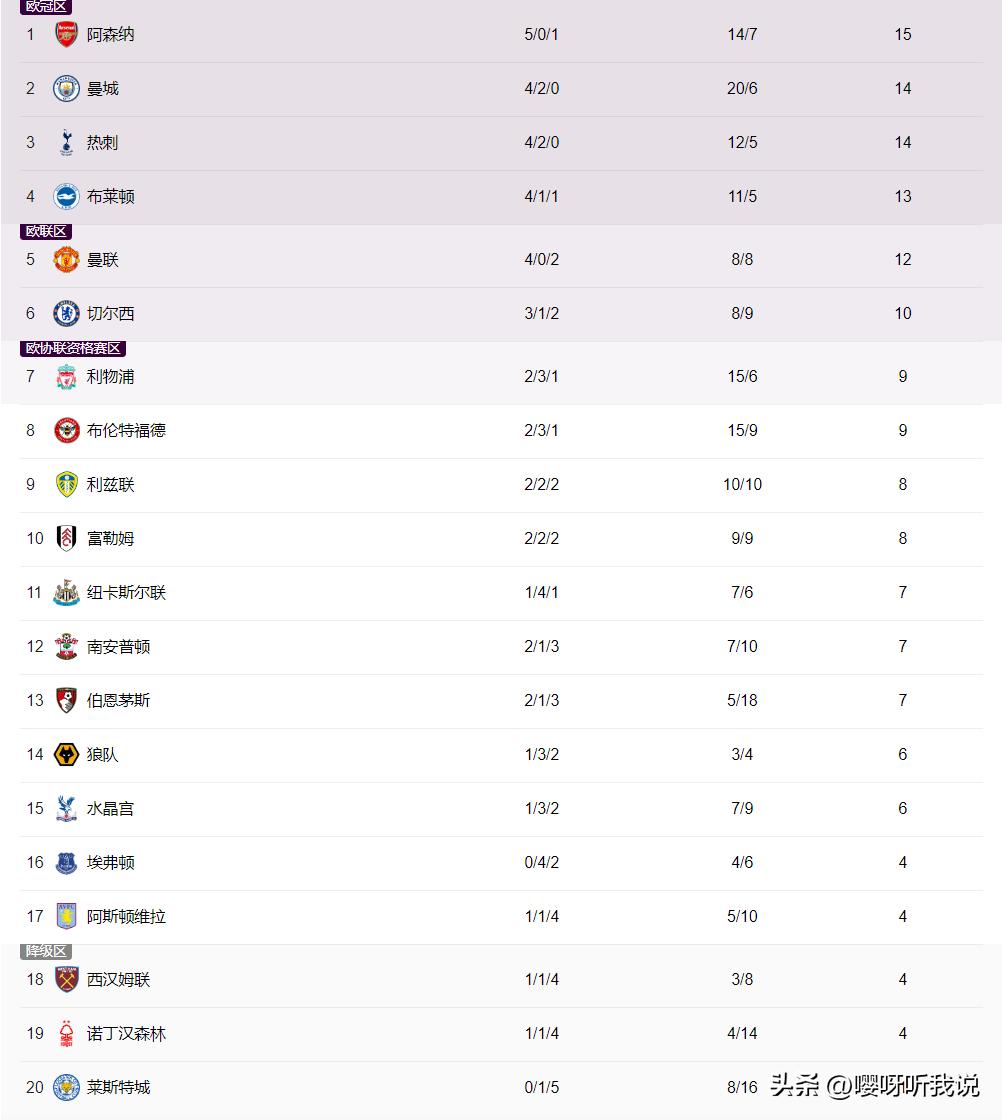This screenshot has height=1120, width=1002.
Task: Open the 布伦特福德 team link
Action: [x=126, y=430]
